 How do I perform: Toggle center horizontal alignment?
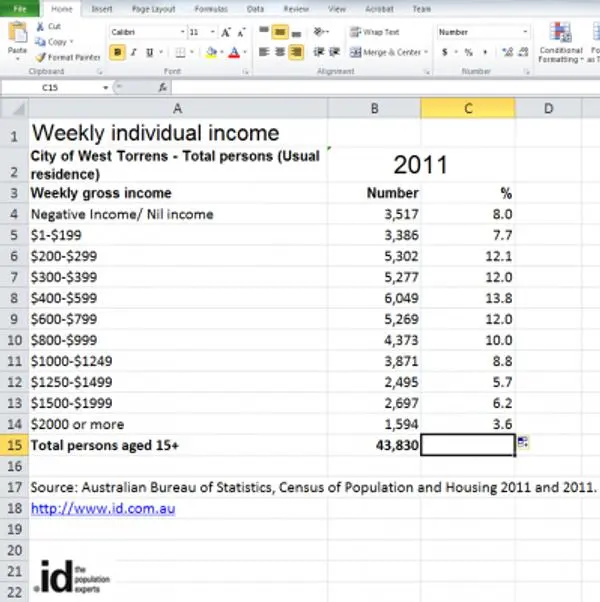coord(280,52)
